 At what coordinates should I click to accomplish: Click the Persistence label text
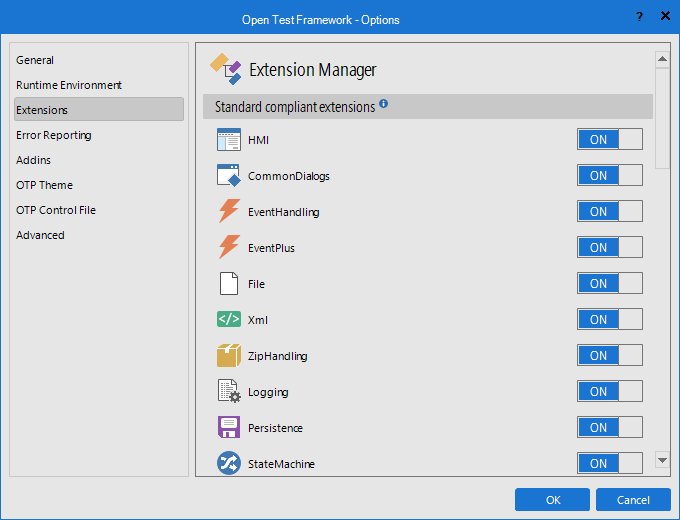pos(275,428)
